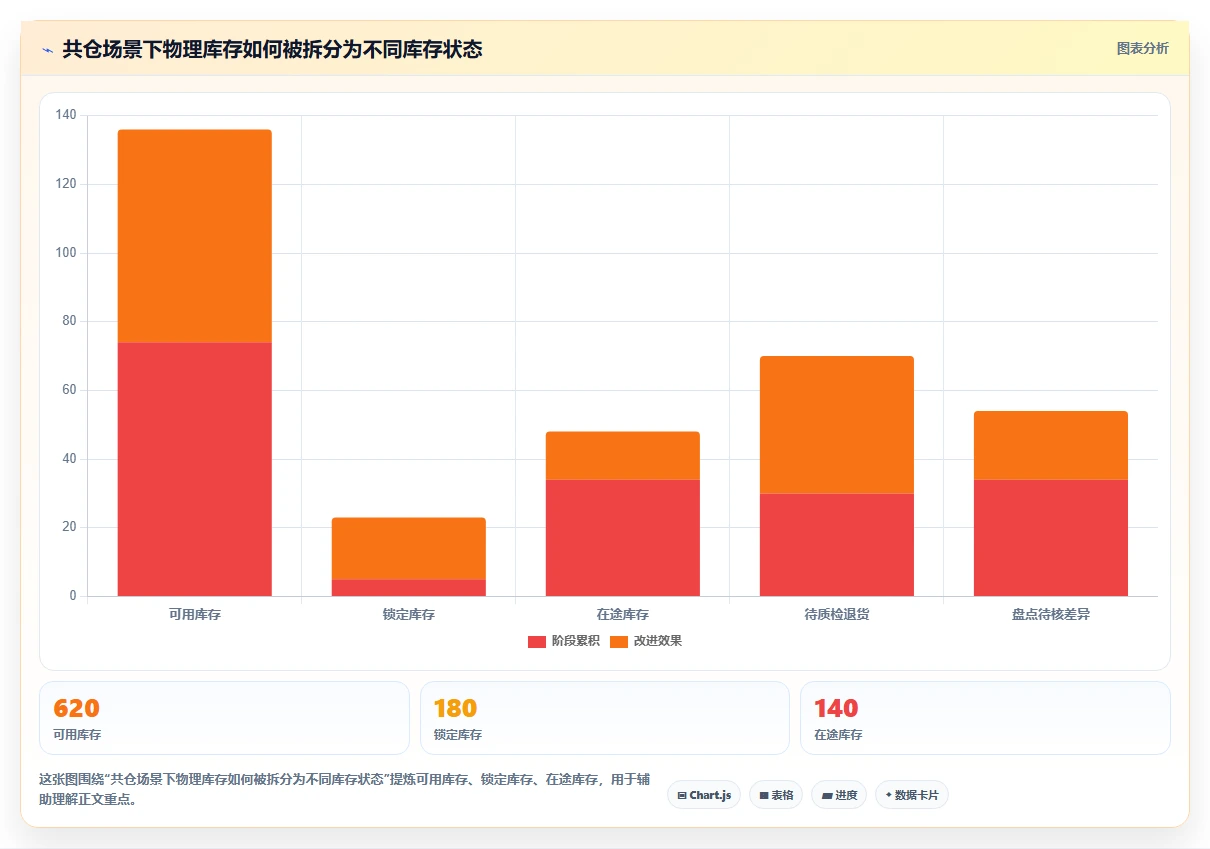Click the y-axis value 140
The image size is (1210, 849).
coord(66,115)
